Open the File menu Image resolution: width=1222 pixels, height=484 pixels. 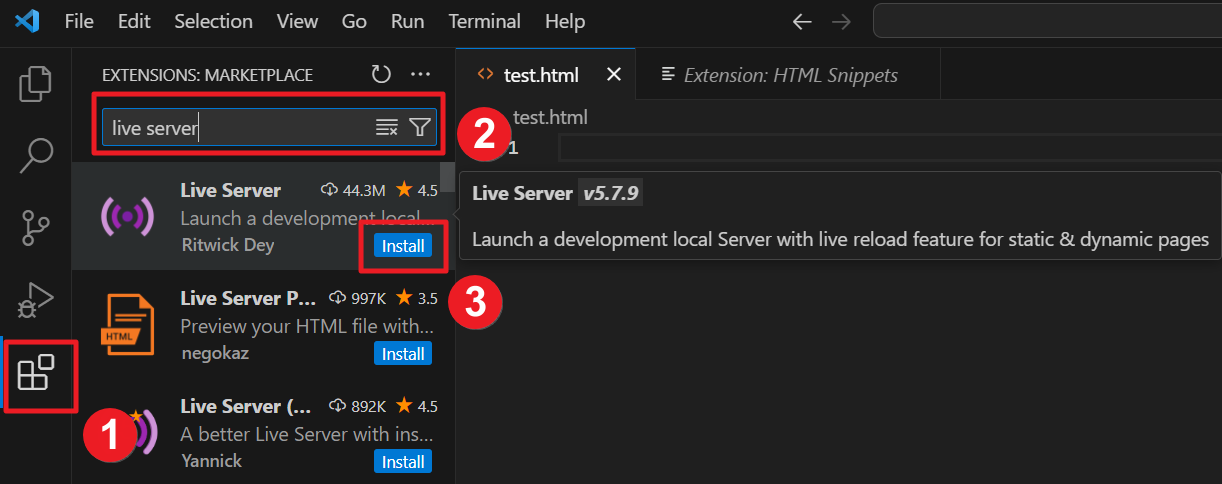[79, 21]
